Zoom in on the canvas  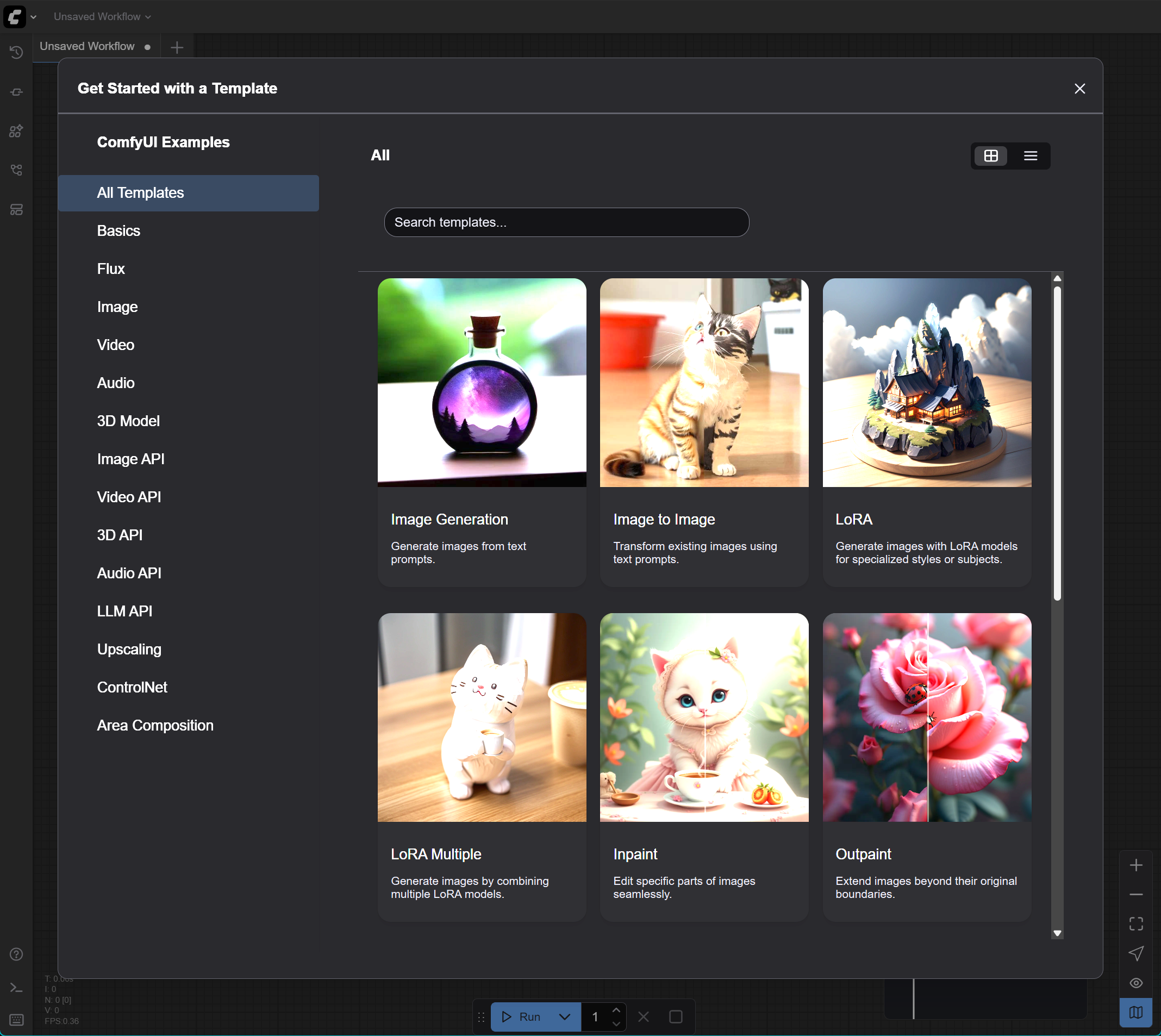click(x=1137, y=866)
